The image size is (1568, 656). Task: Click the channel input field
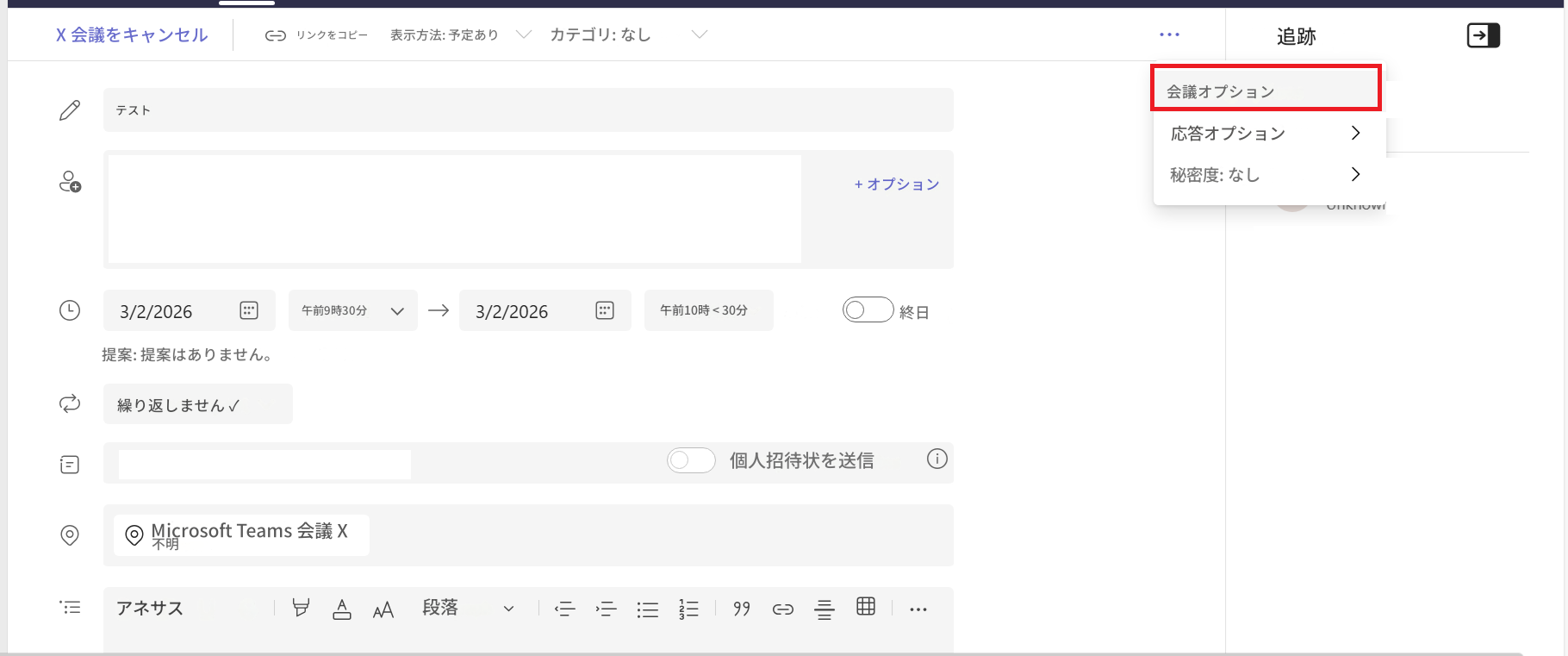pos(264,464)
